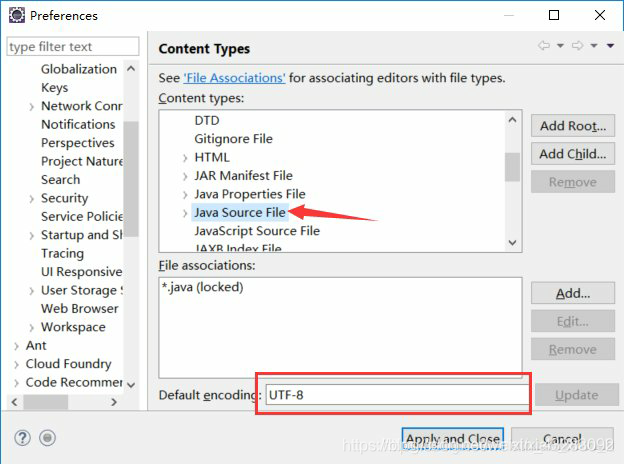Expand the Java Source File node
Viewport: 624px width, 464px height.
pyautogui.click(x=185, y=213)
